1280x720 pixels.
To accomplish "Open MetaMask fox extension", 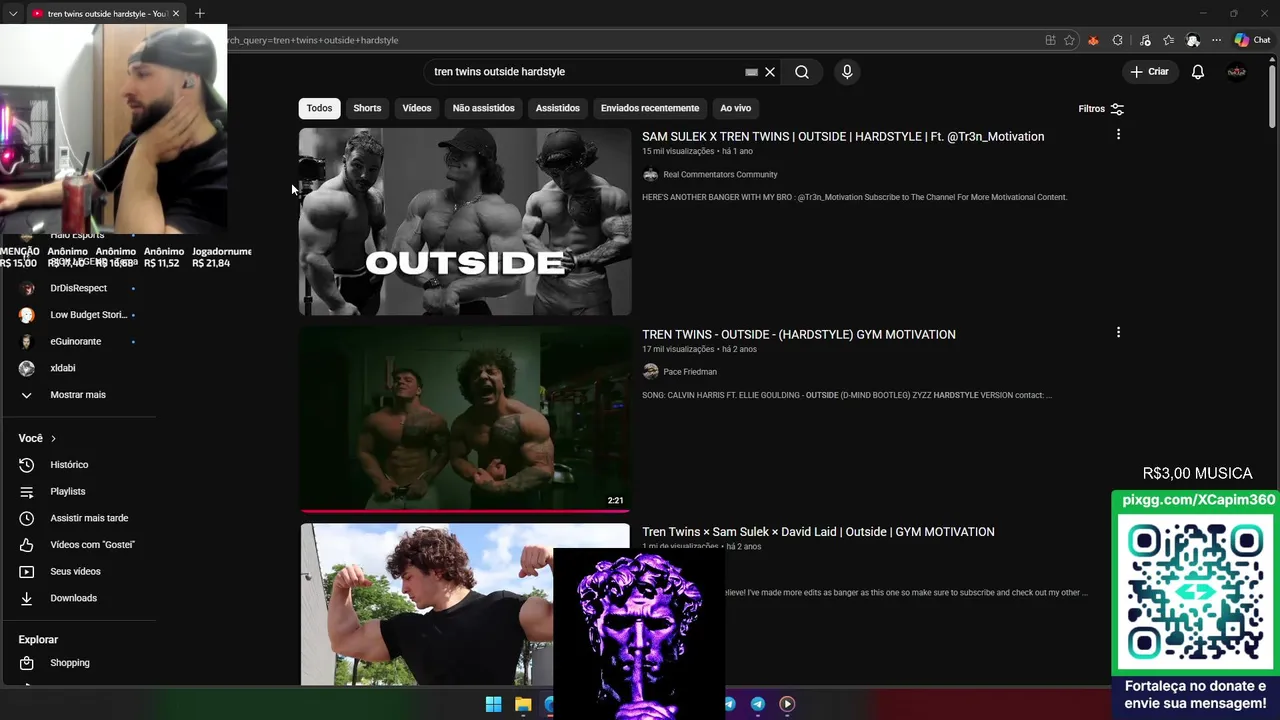I will (x=1093, y=40).
